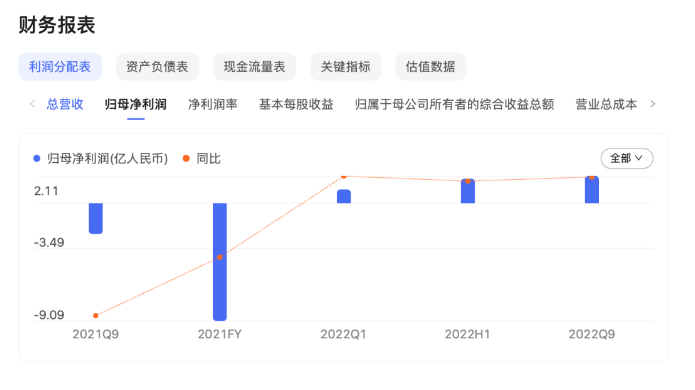Toggle the 归母净利润 legend series
The image size is (695, 390).
pyautogui.click(x=101, y=159)
